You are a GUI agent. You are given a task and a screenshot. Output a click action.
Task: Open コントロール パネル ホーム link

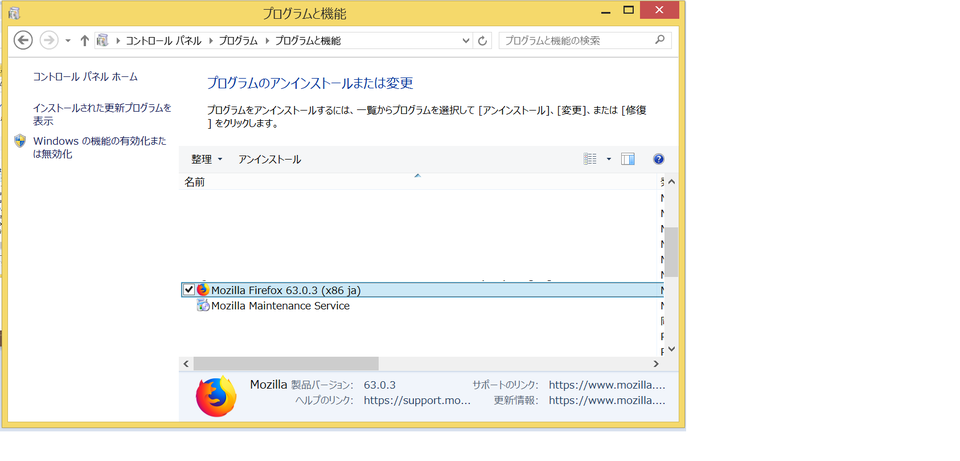(x=85, y=77)
